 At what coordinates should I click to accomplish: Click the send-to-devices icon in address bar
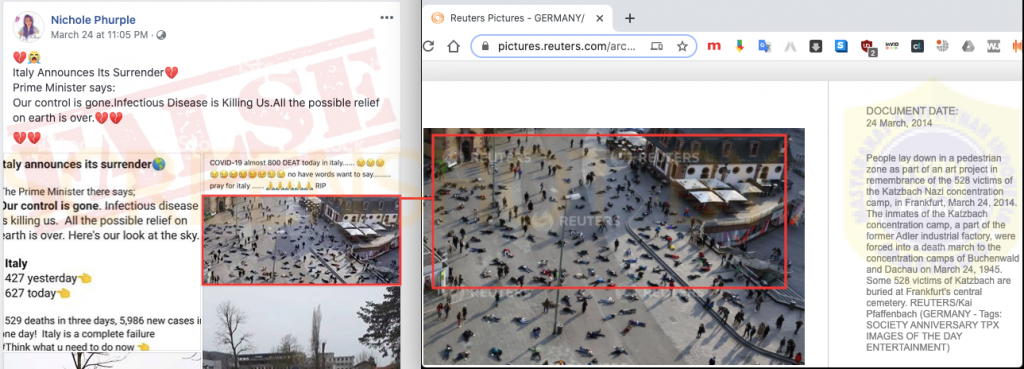[x=656, y=46]
